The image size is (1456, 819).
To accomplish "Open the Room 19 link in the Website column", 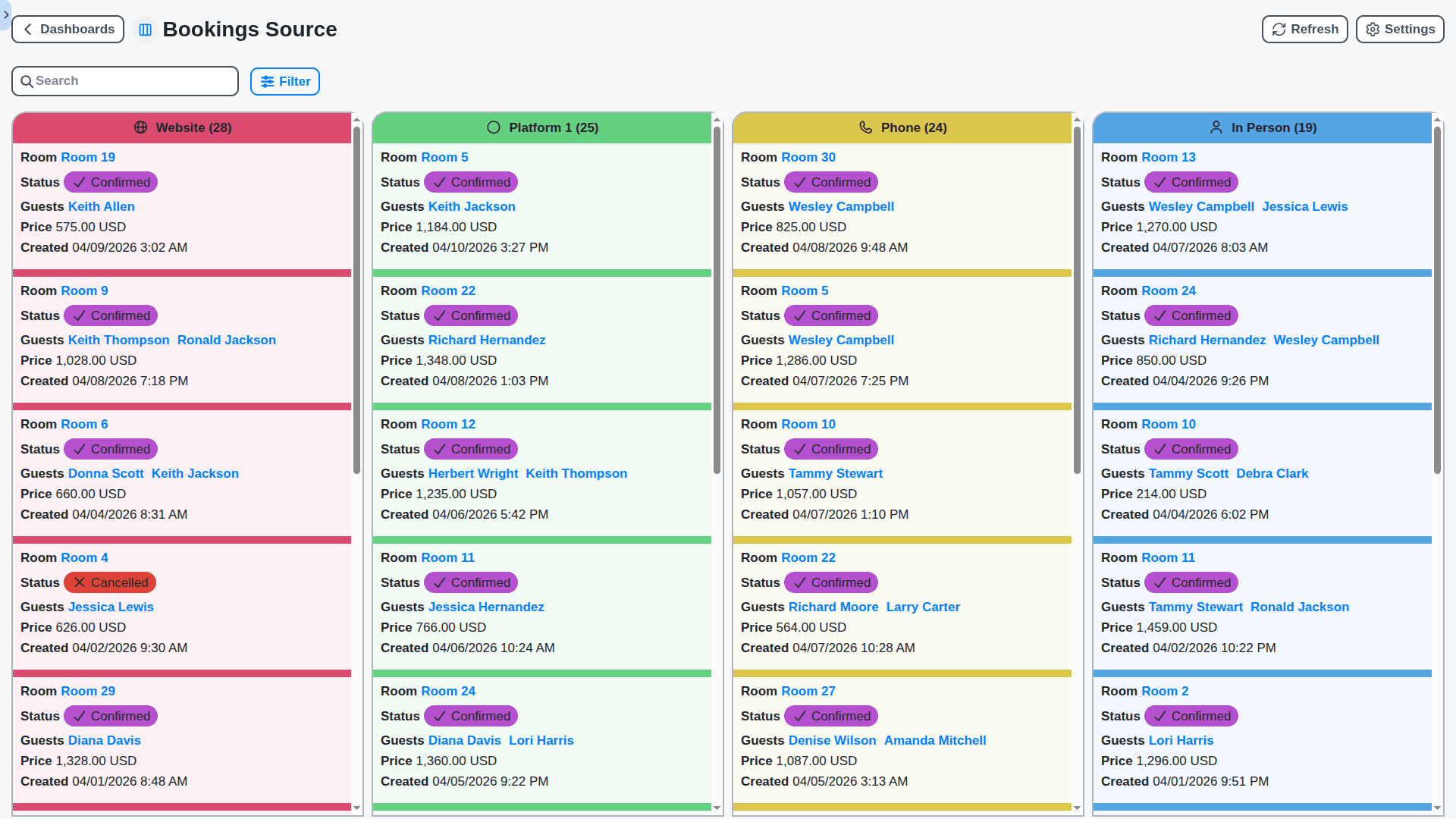I will [x=88, y=157].
